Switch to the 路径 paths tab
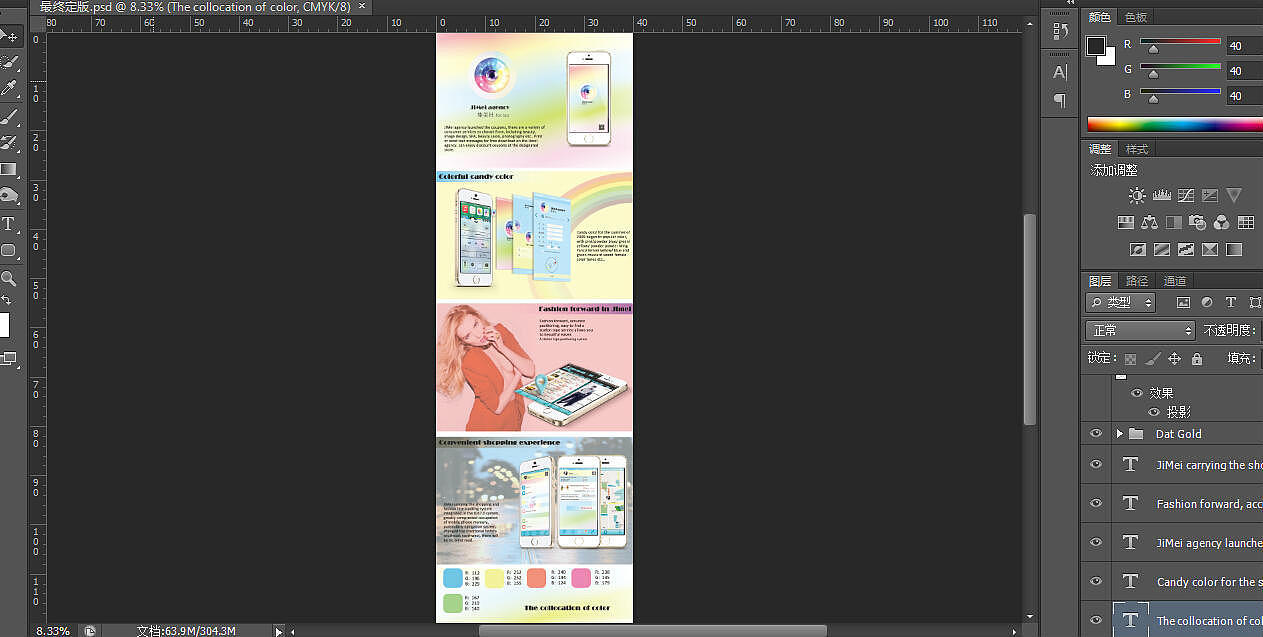This screenshot has width=1263, height=637. click(x=1137, y=281)
